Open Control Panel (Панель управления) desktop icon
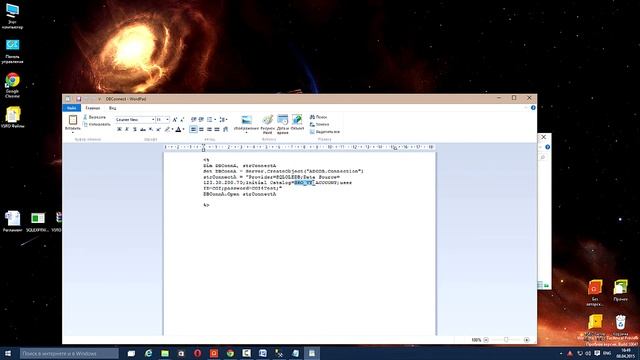 coord(12,51)
